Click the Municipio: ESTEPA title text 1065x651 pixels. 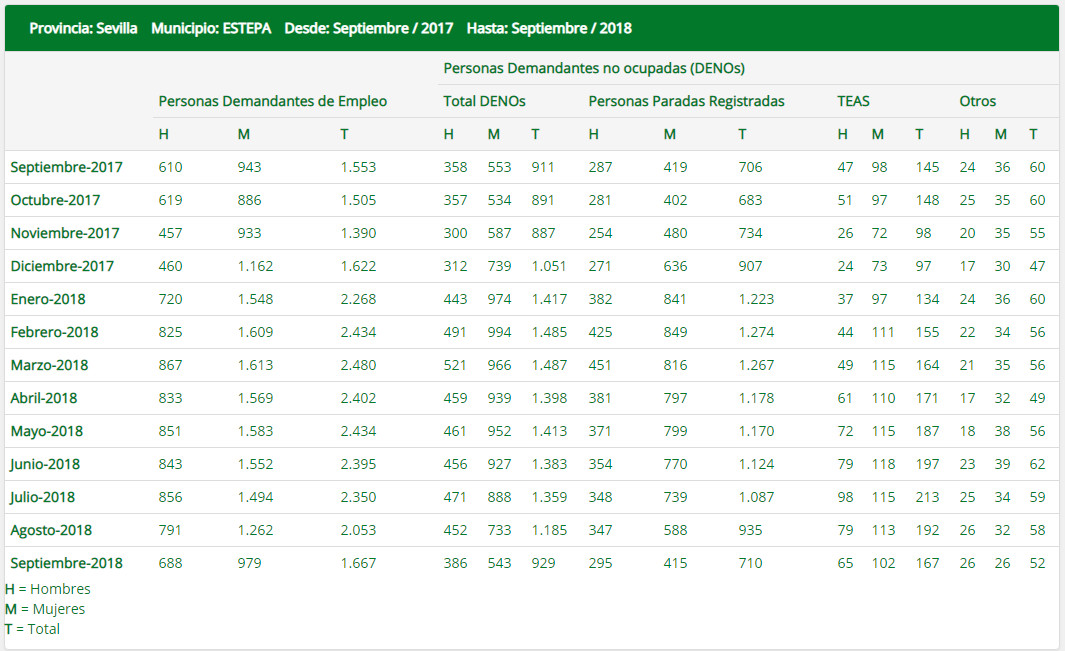pos(211,28)
